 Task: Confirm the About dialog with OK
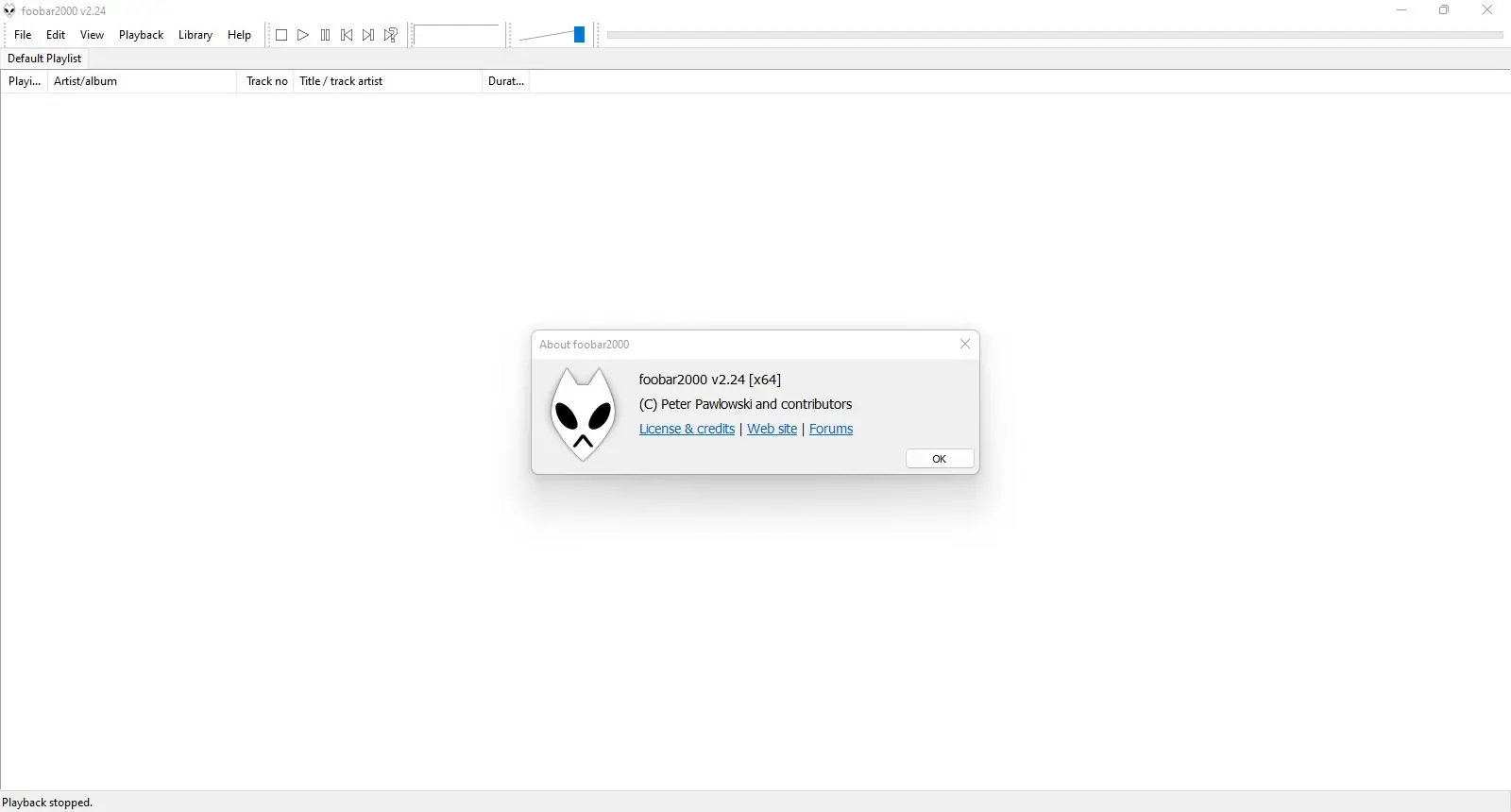940,459
